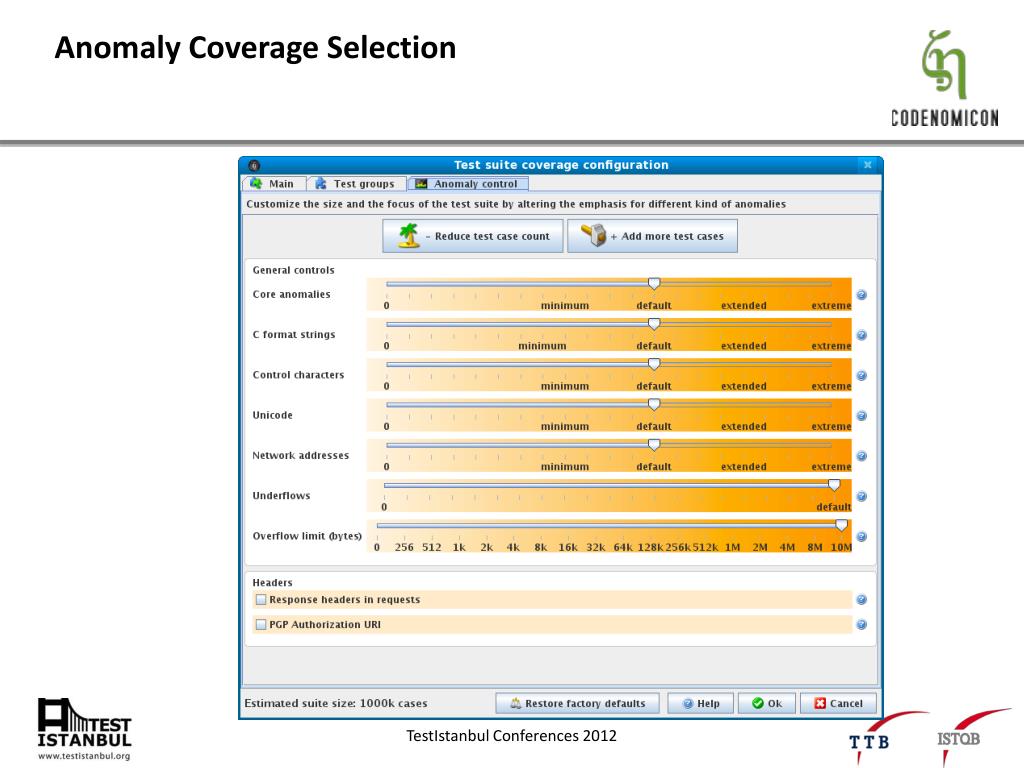Click the Help button
This screenshot has height=768, width=1024.
pos(701,703)
